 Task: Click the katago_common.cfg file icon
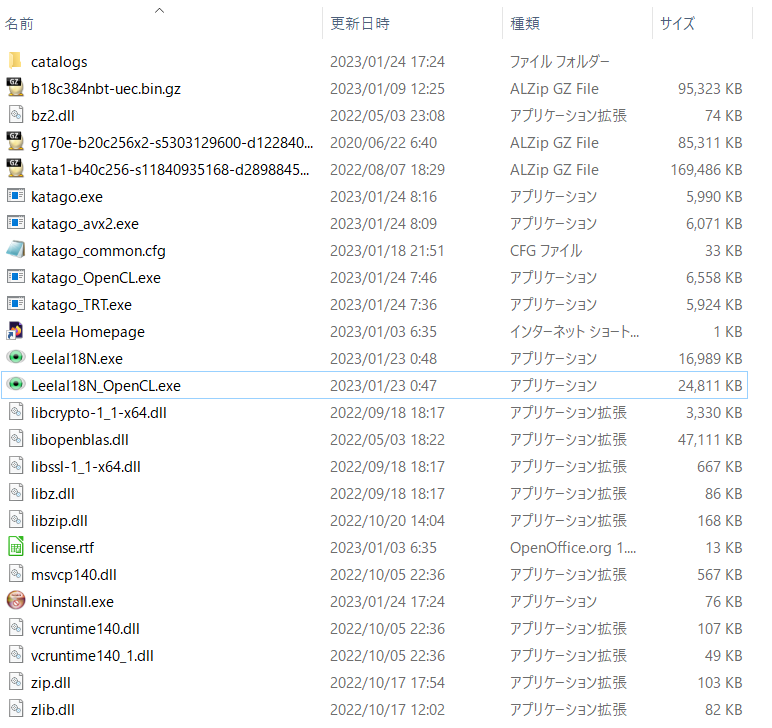(x=16, y=250)
